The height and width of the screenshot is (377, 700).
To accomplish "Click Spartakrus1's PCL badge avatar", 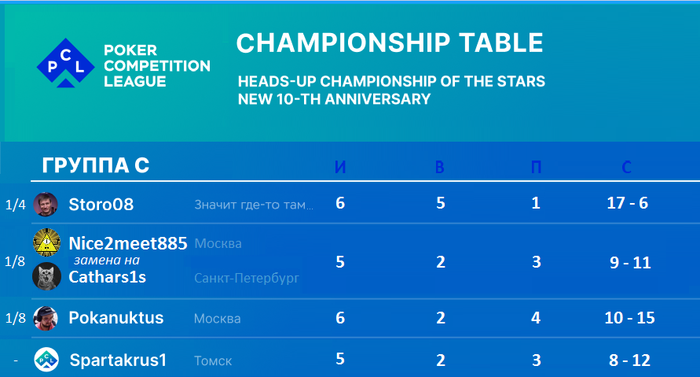I will [46, 359].
